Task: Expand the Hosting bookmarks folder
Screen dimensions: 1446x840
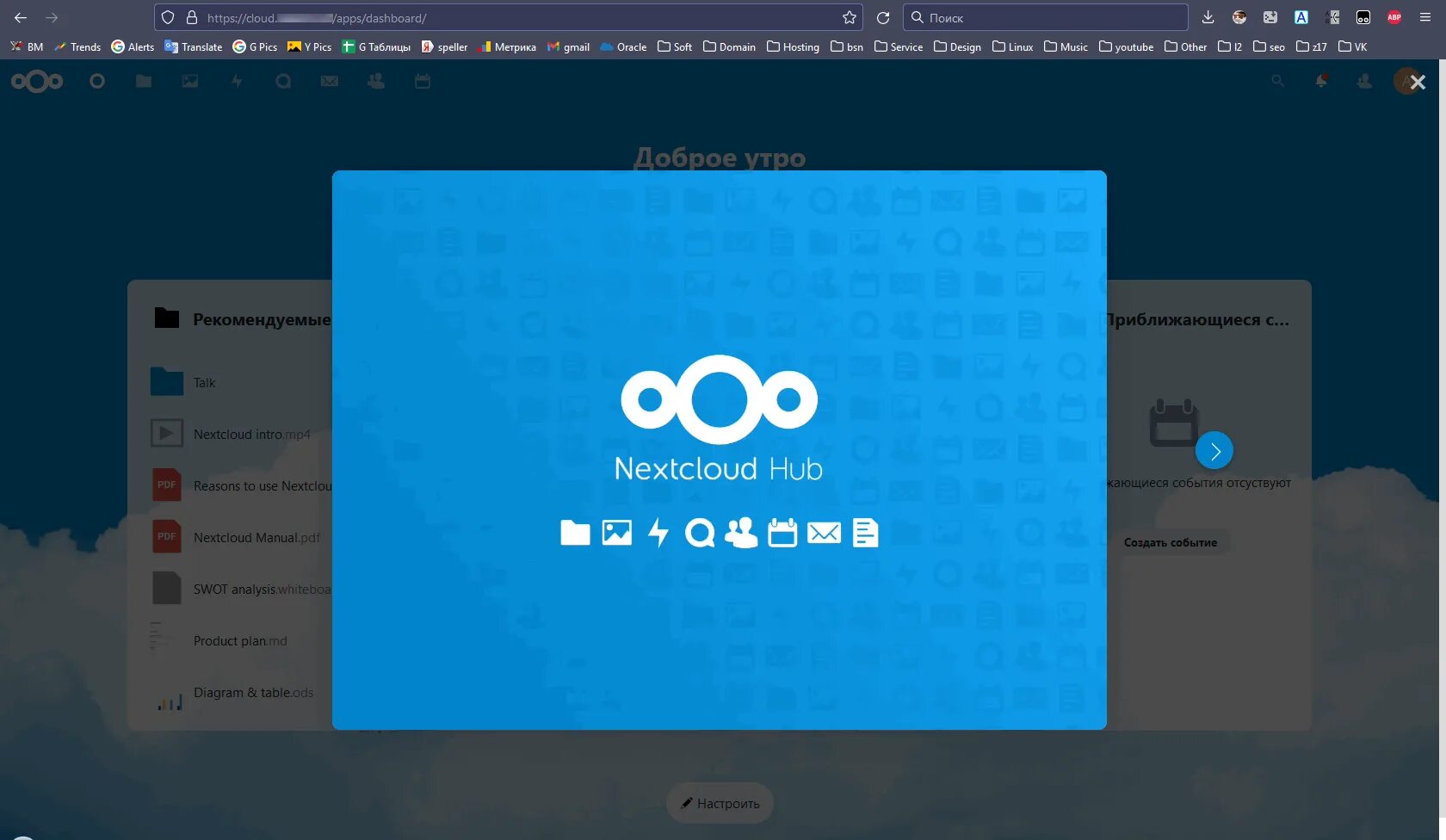Action: click(x=792, y=46)
